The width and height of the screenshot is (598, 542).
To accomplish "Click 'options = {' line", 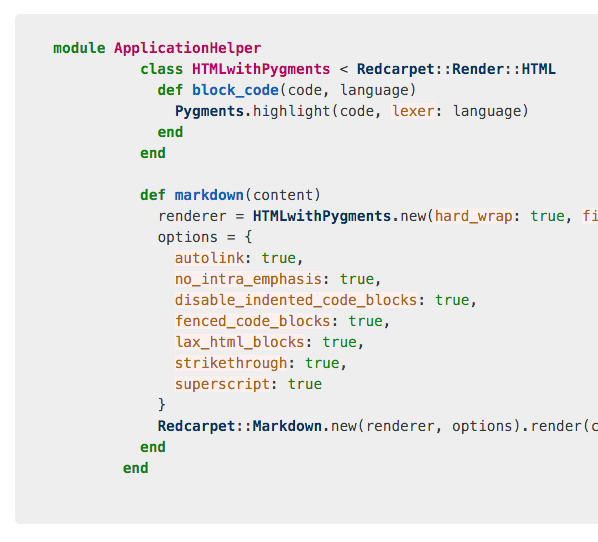I will tap(205, 237).
